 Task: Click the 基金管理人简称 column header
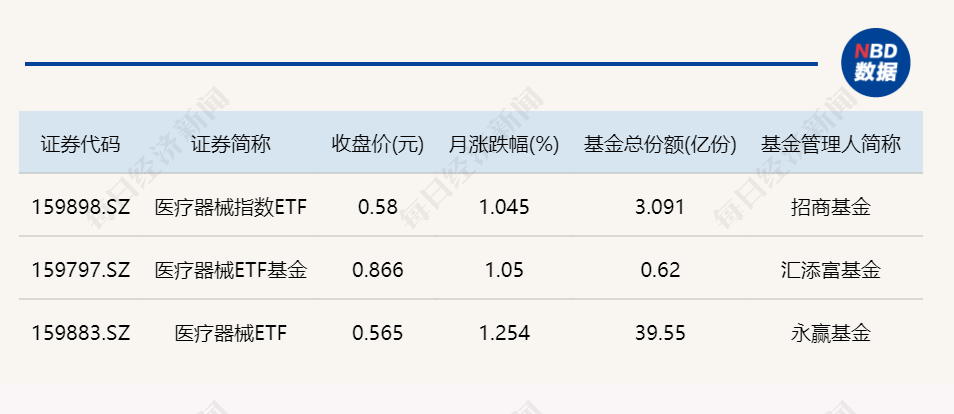(830, 144)
